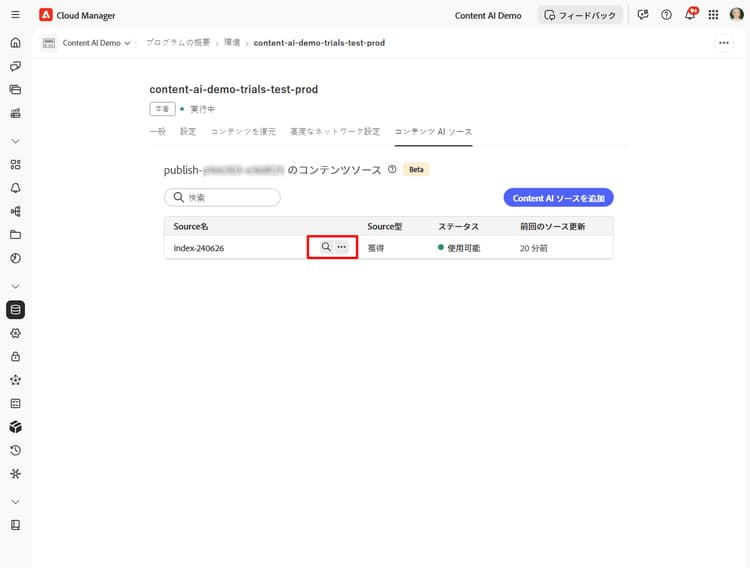This screenshot has height=568, width=750.
Task: Sort by Source型 column header
Action: coord(385,226)
